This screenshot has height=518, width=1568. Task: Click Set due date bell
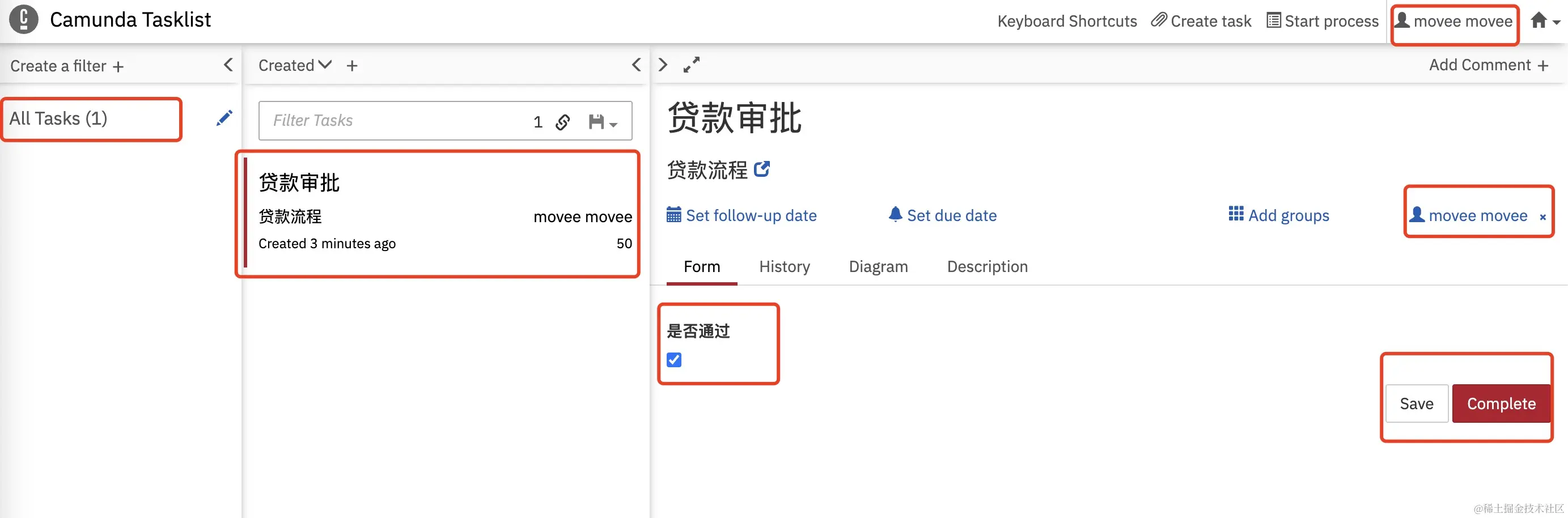[x=942, y=215]
